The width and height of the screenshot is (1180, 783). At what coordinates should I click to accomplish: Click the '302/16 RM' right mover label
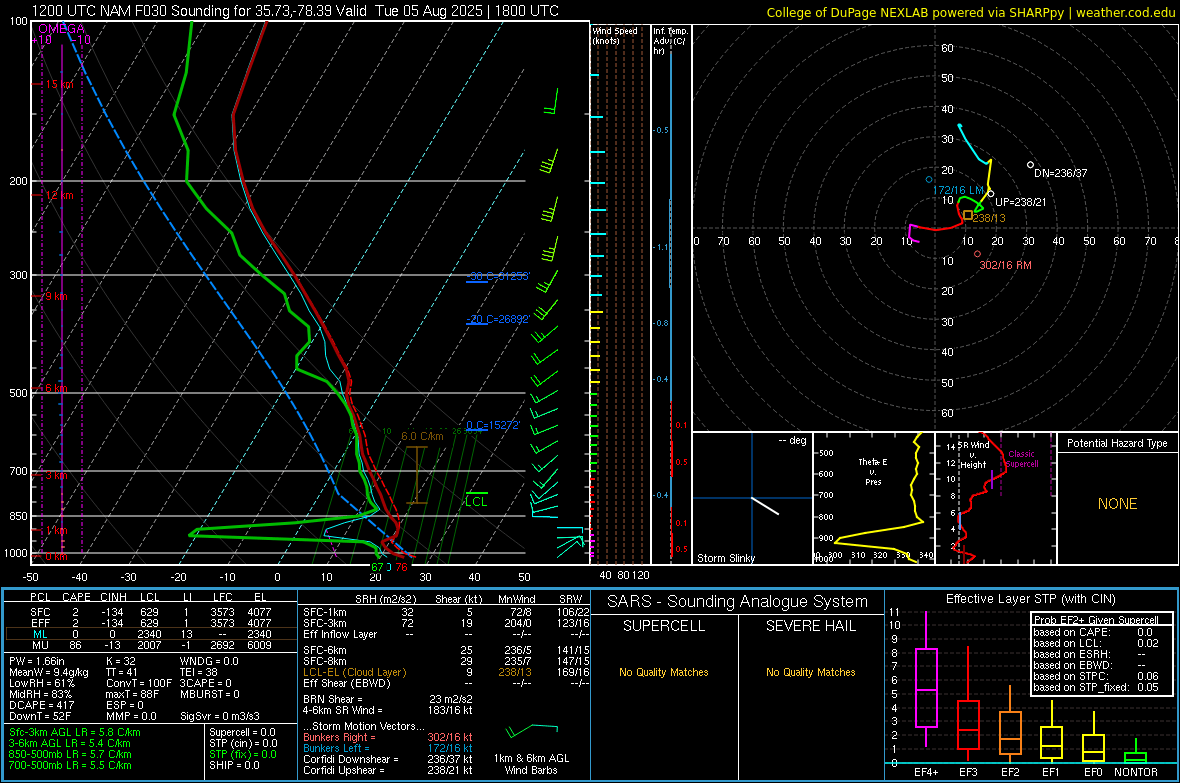click(1005, 265)
